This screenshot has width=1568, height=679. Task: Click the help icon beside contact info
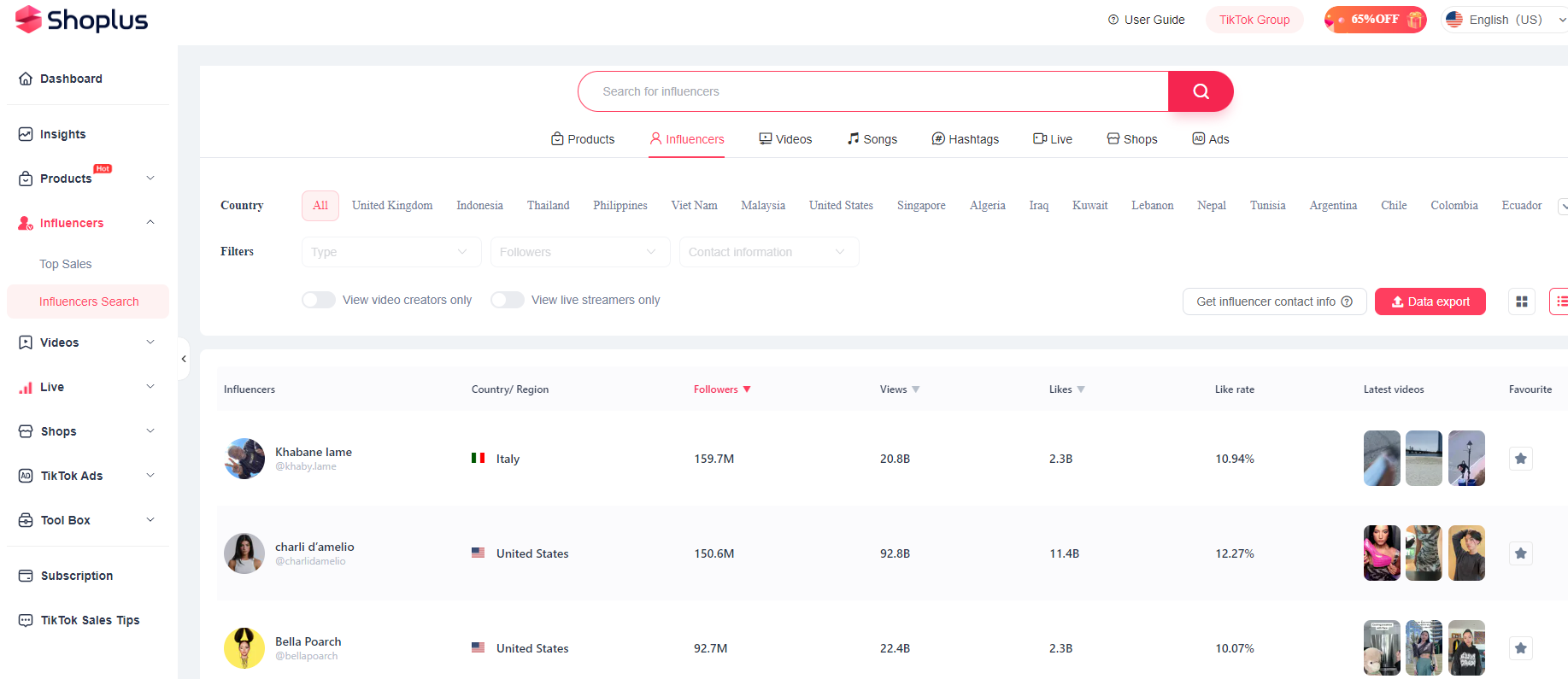click(x=1347, y=301)
